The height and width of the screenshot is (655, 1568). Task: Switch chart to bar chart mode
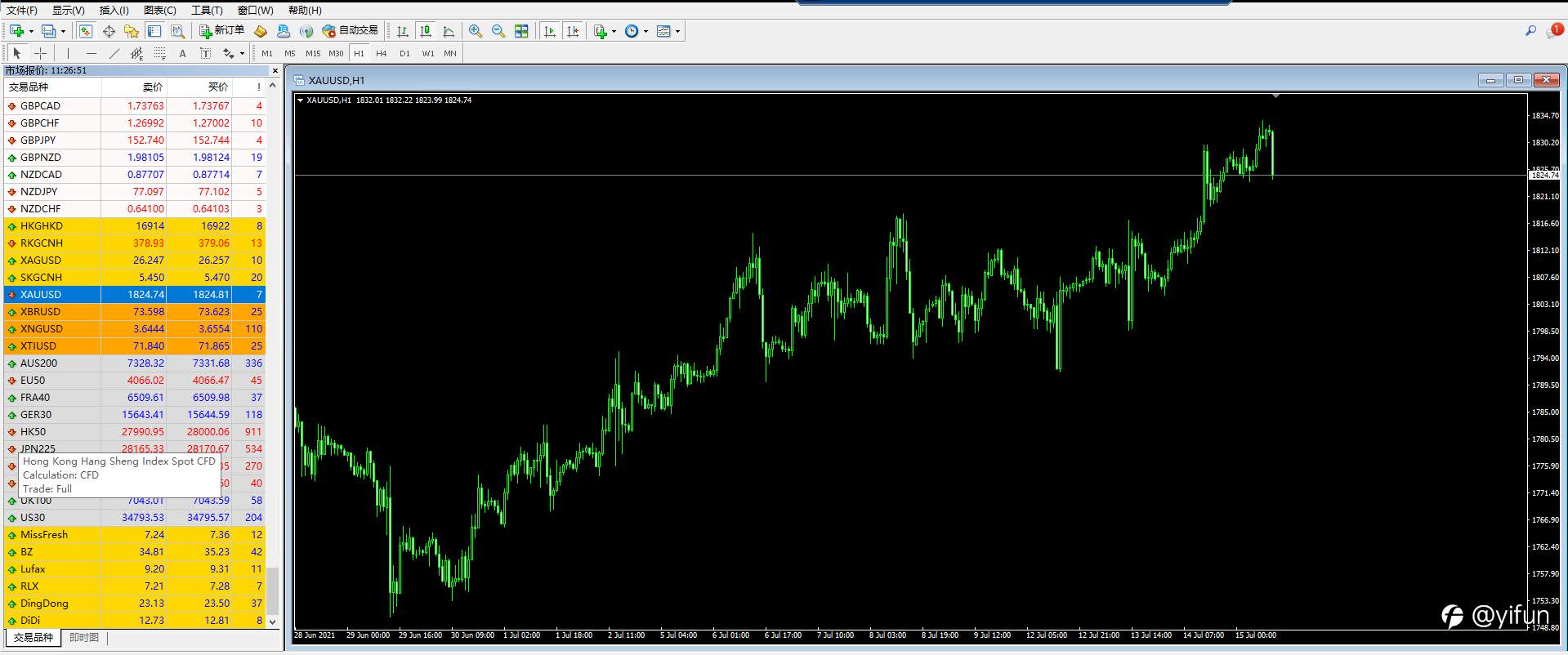tap(403, 31)
